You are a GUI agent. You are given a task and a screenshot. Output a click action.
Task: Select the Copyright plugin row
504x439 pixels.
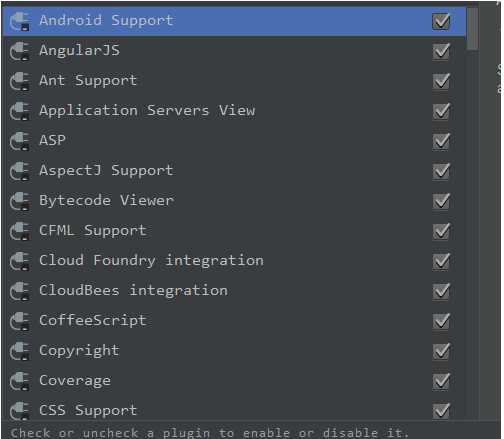coord(234,351)
